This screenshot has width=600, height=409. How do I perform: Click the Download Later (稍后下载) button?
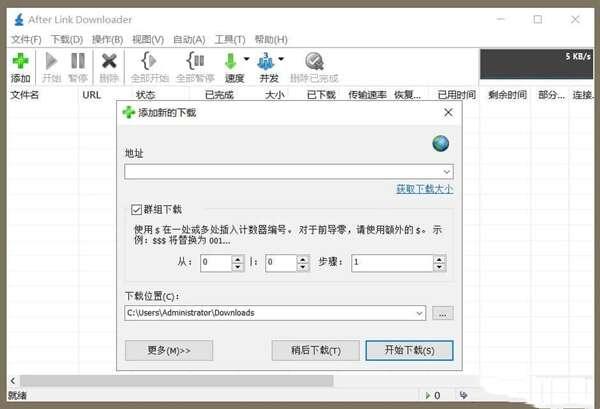(x=314, y=351)
